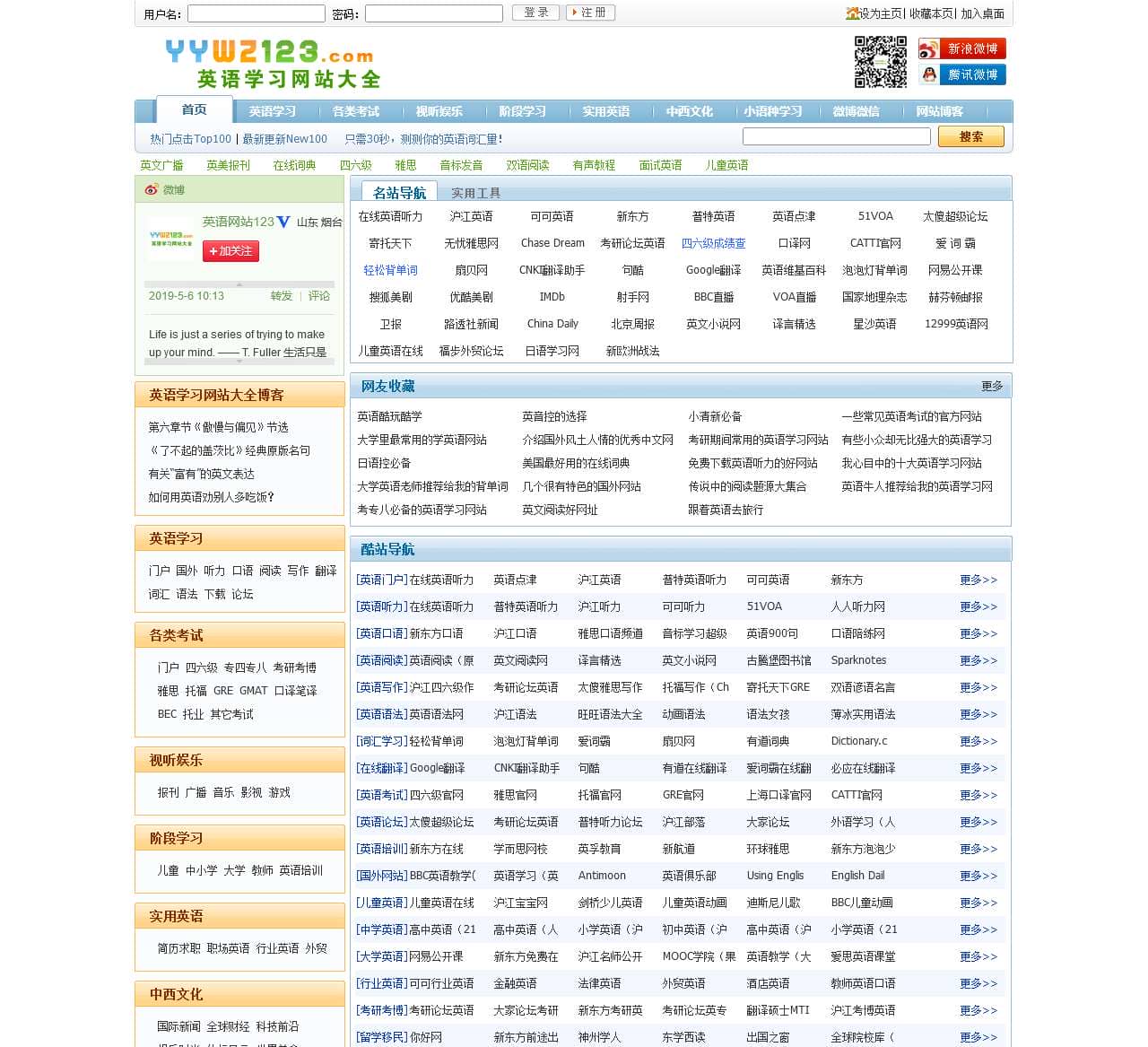The width and height of the screenshot is (1148, 1047).
Task: Open the 实用英语 navigation tab
Action: [606, 111]
